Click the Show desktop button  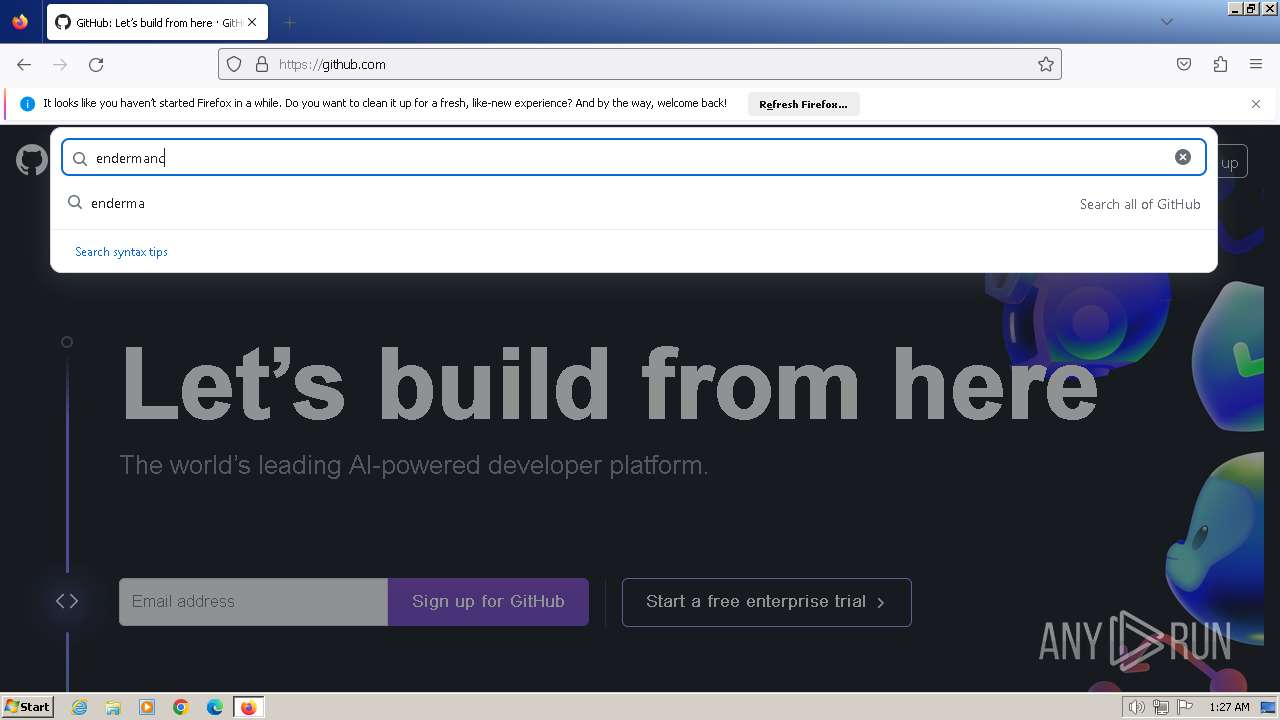pos(1268,707)
